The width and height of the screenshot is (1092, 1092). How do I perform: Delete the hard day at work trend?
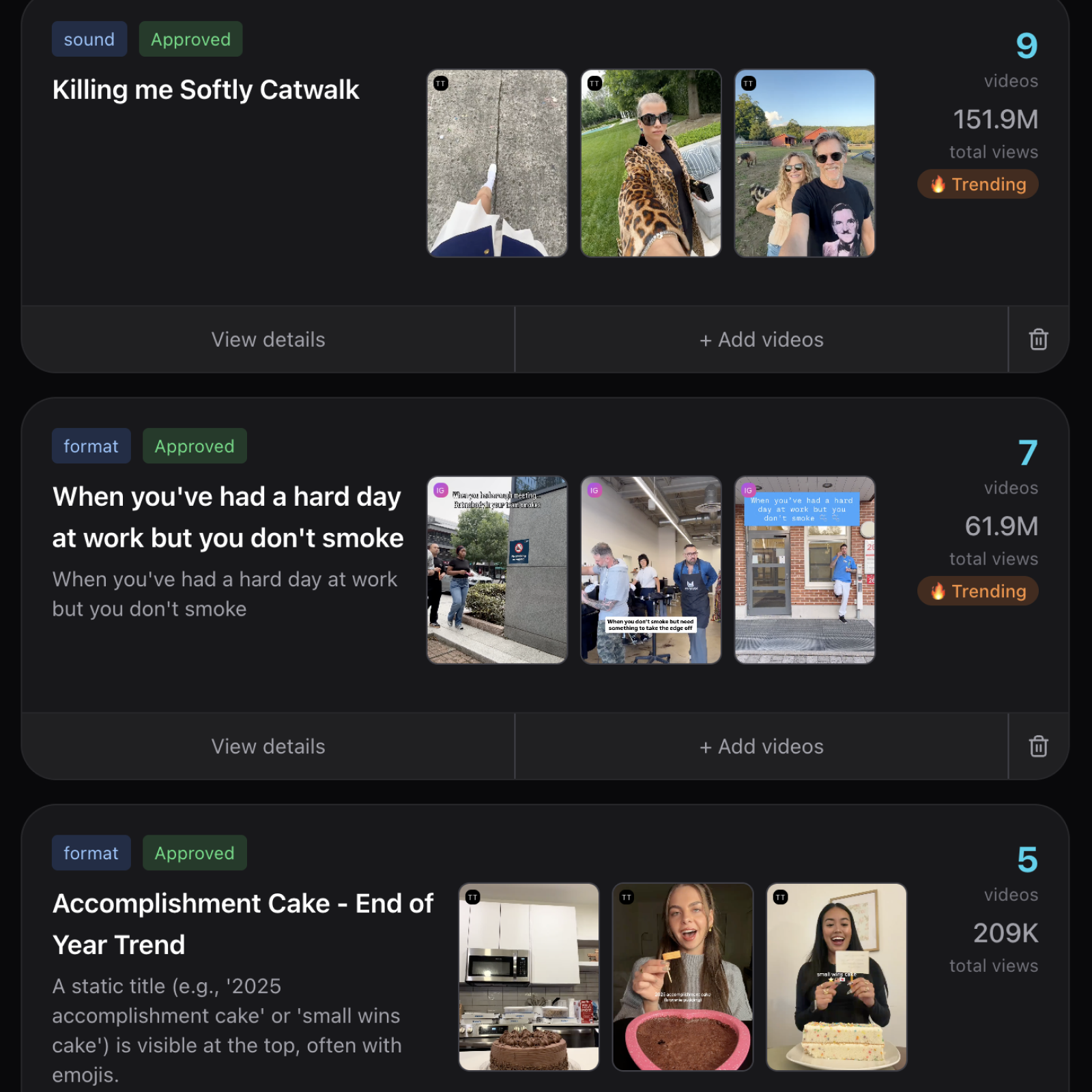(x=1038, y=746)
